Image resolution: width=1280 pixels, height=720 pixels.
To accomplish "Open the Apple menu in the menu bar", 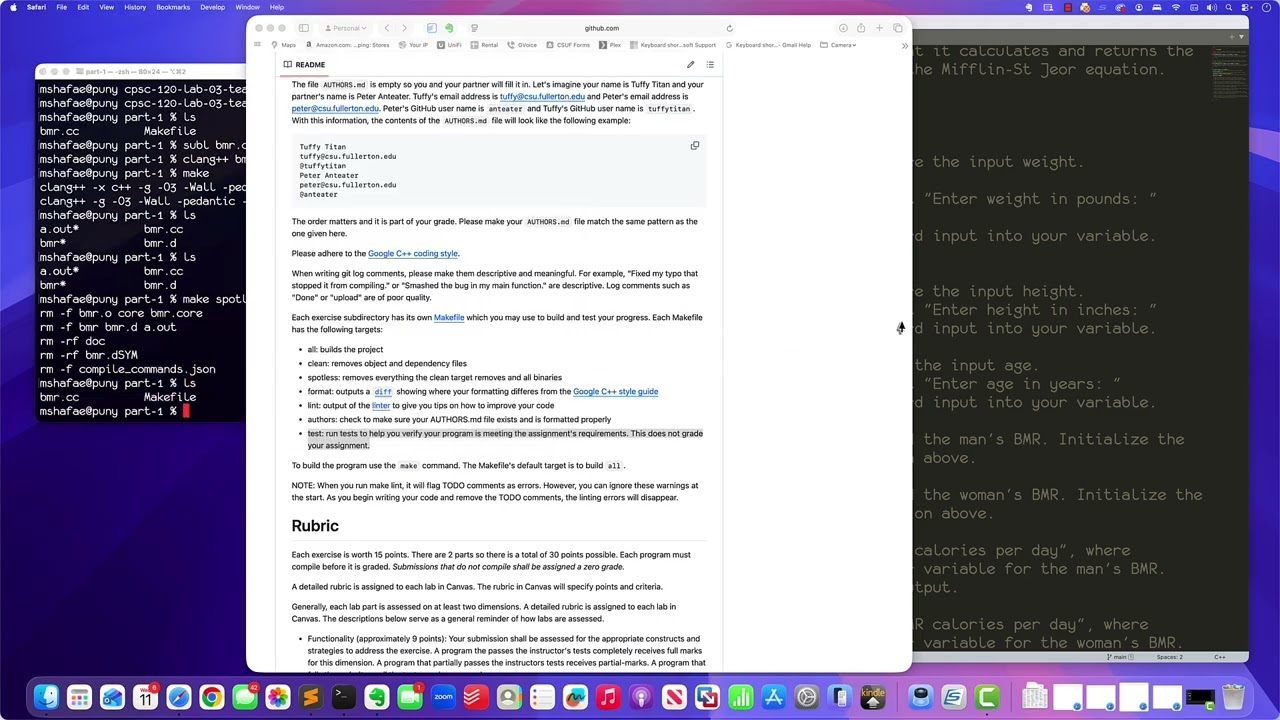I will point(13,7).
